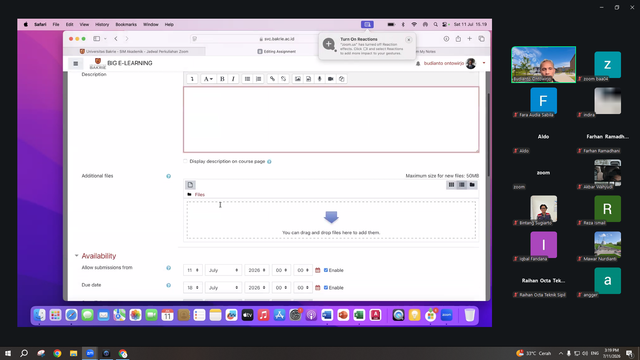640x360 pixels.
Task: Change Due date year 2026
Action: coord(257,288)
